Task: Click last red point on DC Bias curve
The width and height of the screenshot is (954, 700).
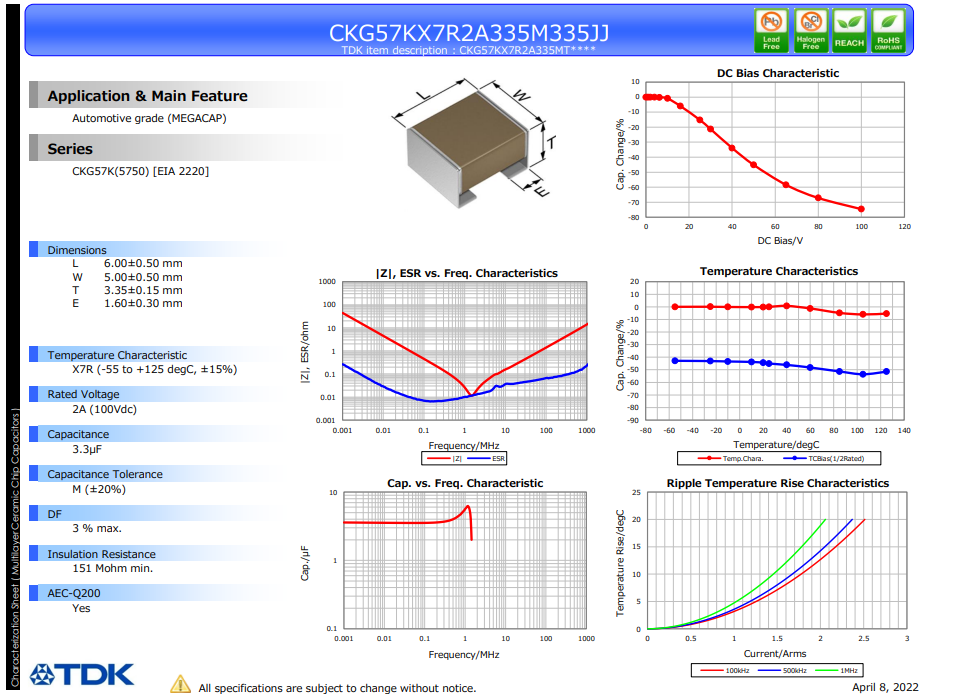Action: (x=861, y=209)
